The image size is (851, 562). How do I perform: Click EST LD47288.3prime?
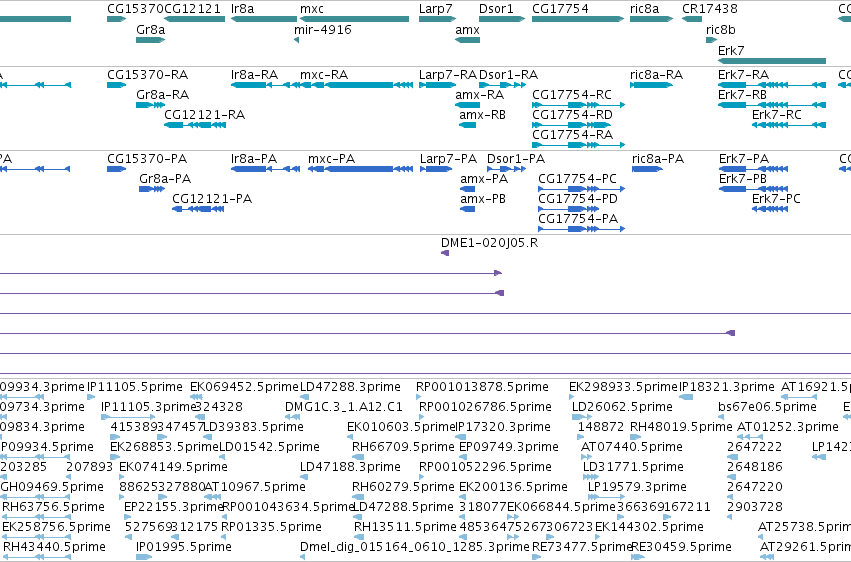(351, 387)
